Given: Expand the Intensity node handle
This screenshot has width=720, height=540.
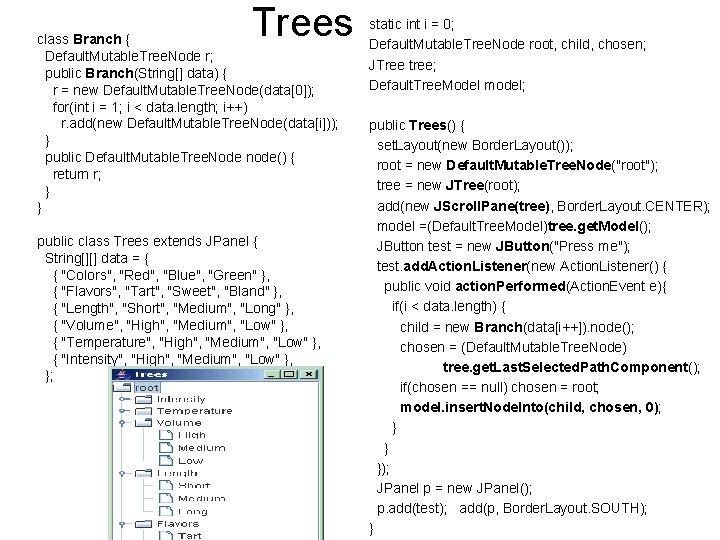Looking at the screenshot, I should pos(122,399).
